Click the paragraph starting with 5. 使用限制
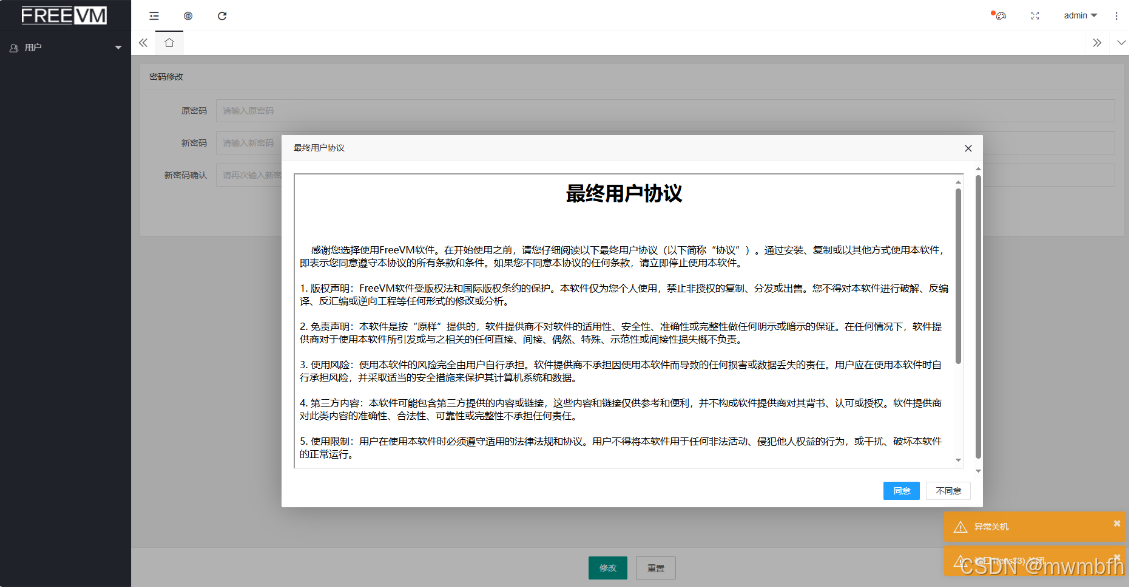Screen dimensions: 1129x587 coord(621,447)
